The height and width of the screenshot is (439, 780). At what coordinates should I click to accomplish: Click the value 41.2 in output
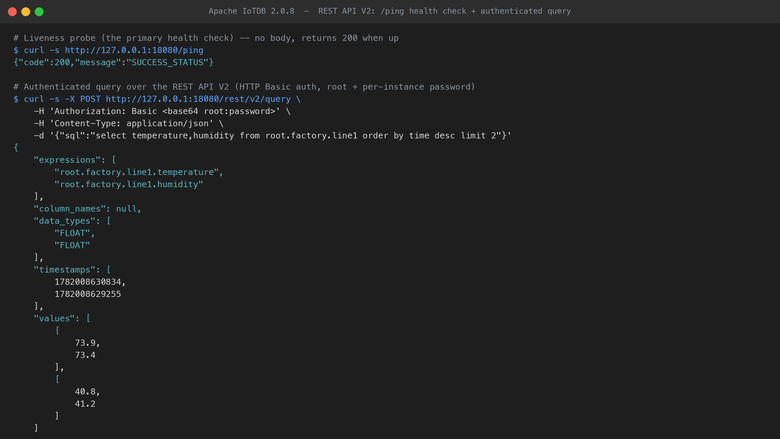85,404
